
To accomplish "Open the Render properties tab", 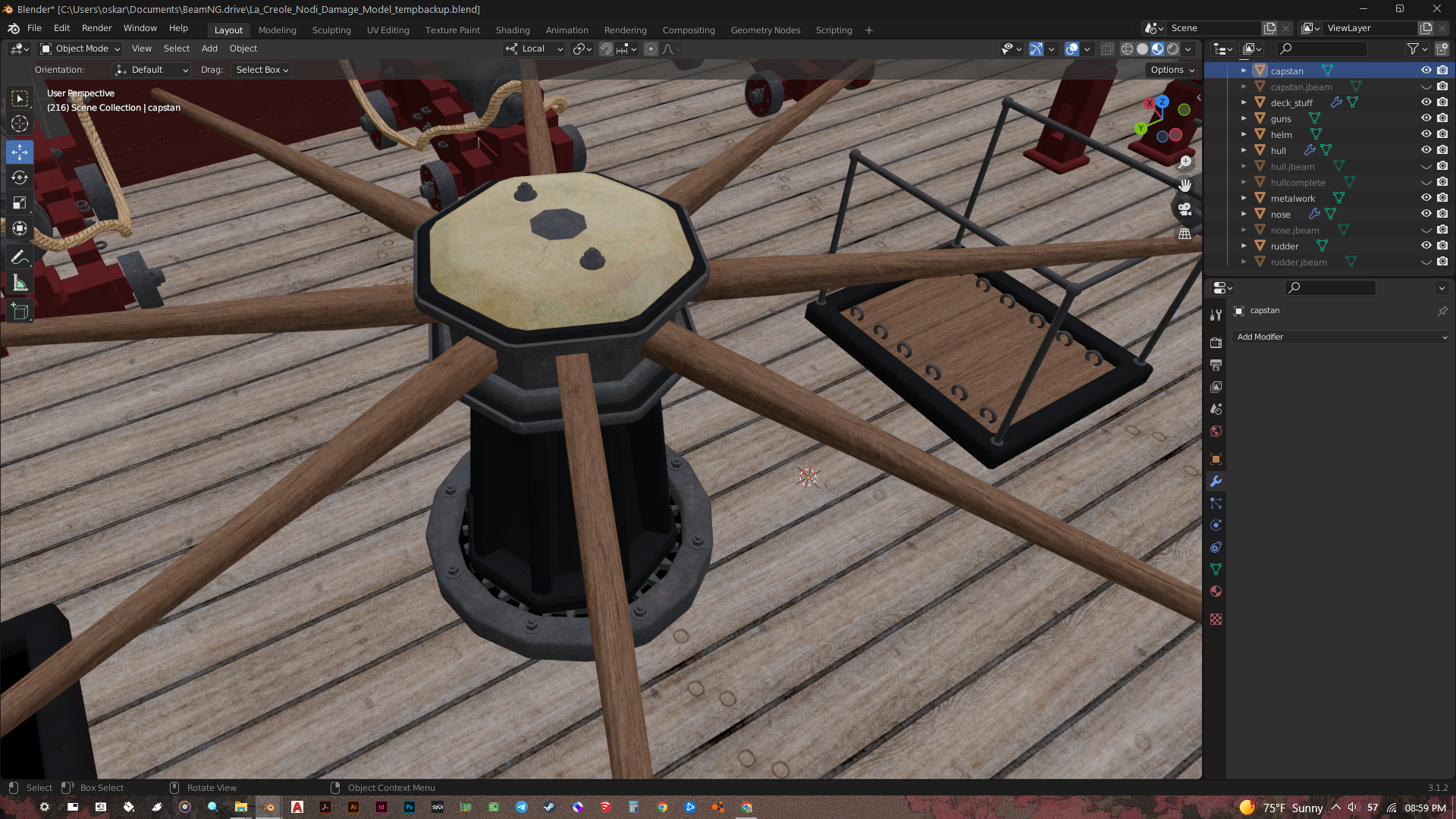I will (1216, 343).
